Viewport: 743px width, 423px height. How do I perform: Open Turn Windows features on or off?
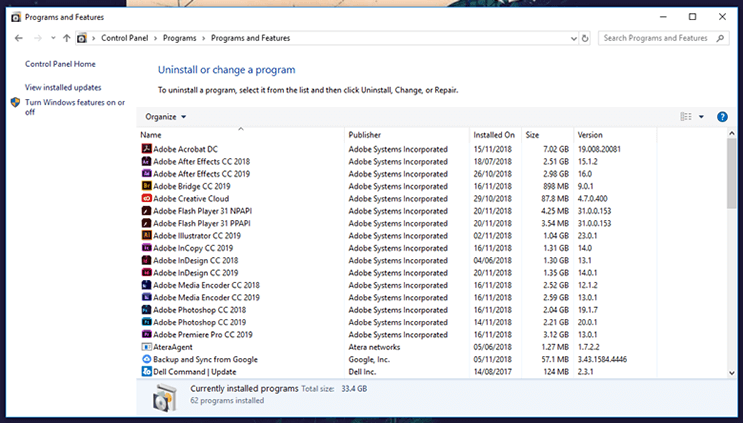click(75, 107)
